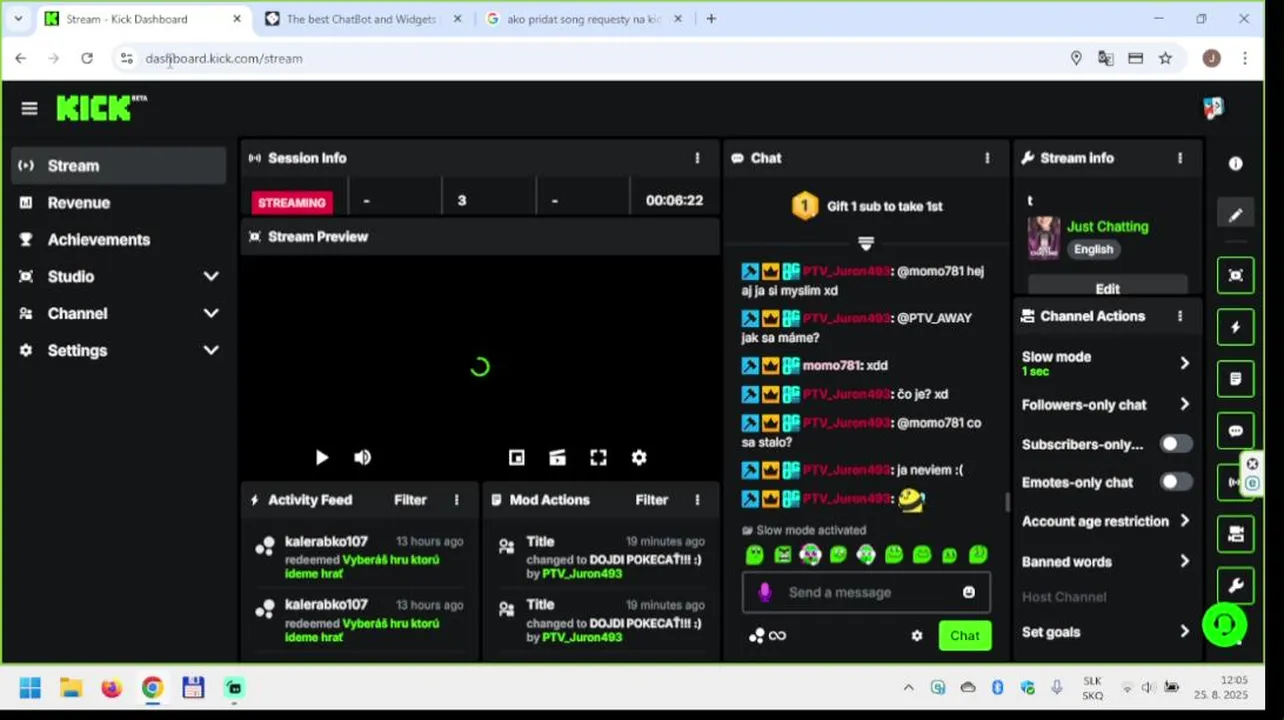Click the info icon in right toolbar
This screenshot has height=720, width=1284.
(x=1236, y=163)
